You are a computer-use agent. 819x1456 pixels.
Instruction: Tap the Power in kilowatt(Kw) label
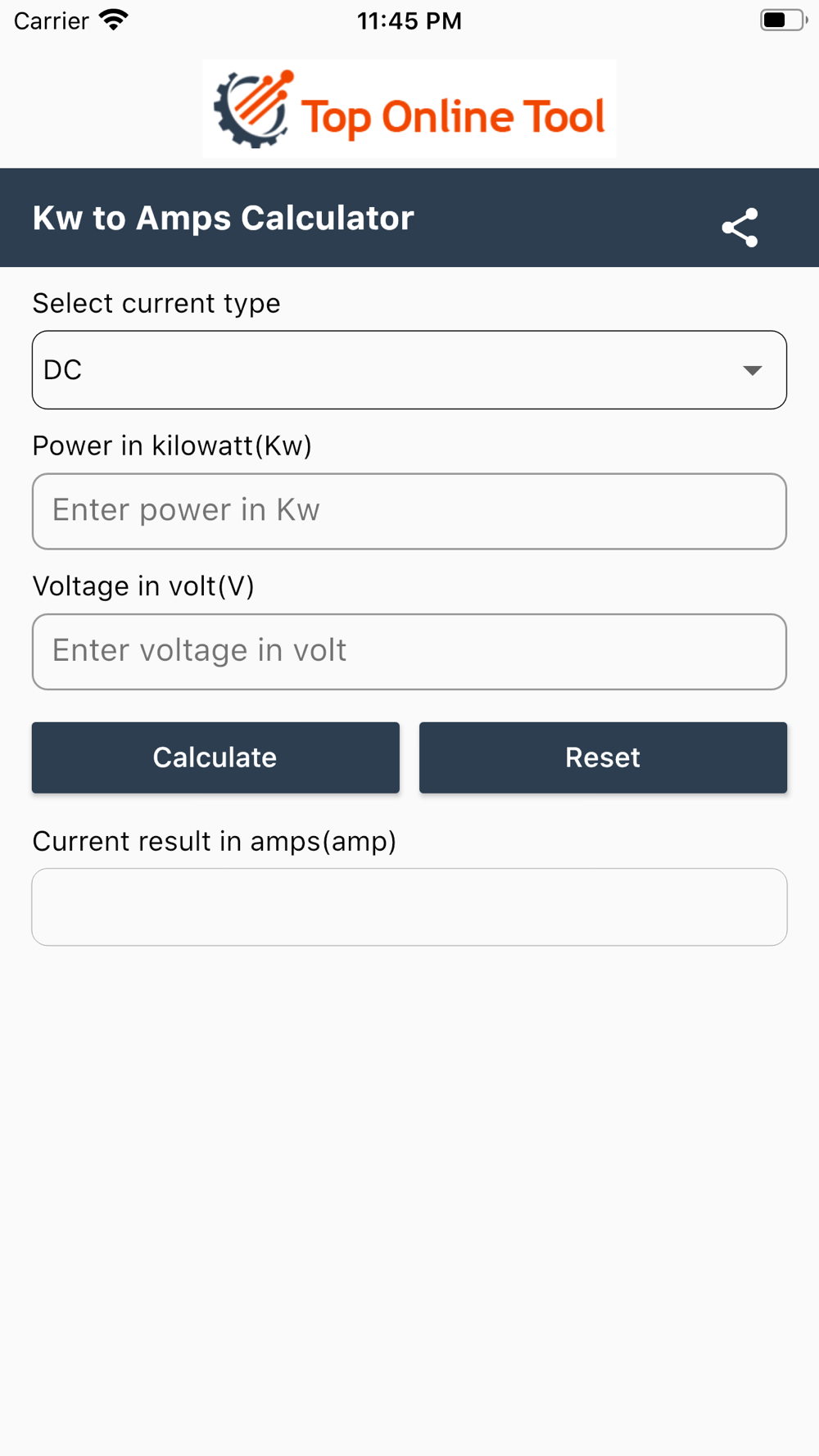172,445
